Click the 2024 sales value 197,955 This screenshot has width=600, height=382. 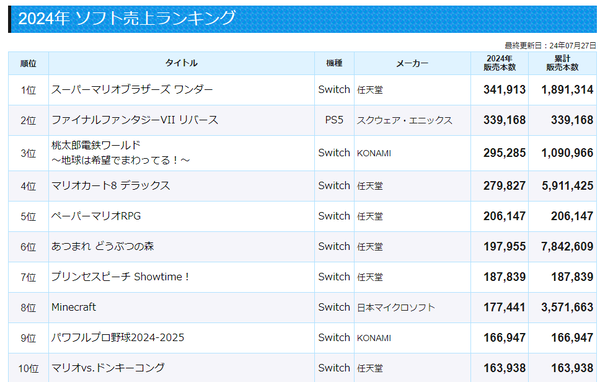(x=504, y=246)
